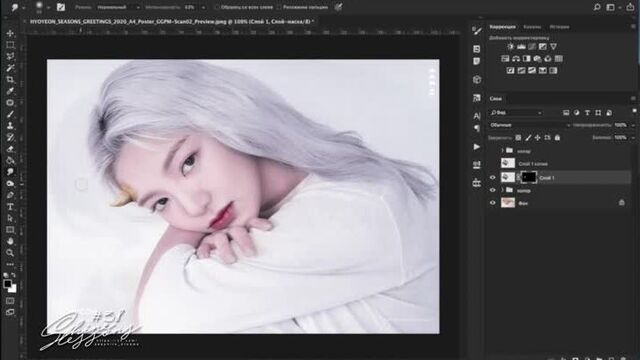Select the Paint Bucket tool
640x360 pixels.
(10, 160)
